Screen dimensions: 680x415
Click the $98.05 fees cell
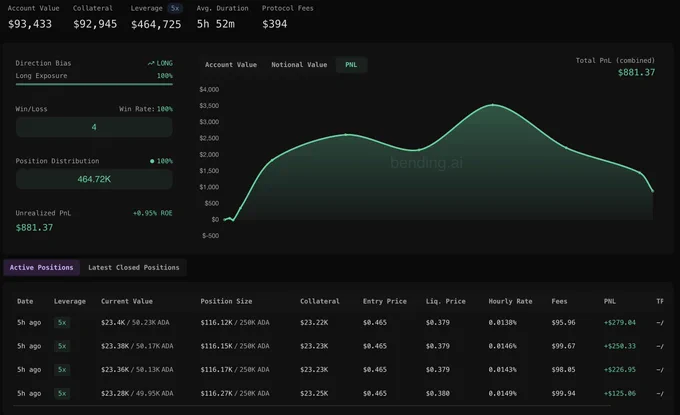pos(563,369)
